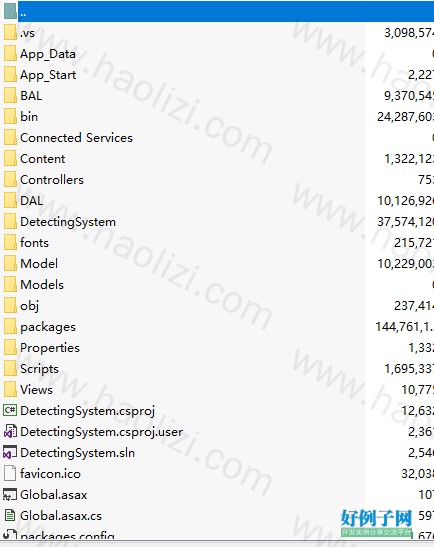Select the DetectingSystem folder name
434x547 pixels.
tap(68, 222)
